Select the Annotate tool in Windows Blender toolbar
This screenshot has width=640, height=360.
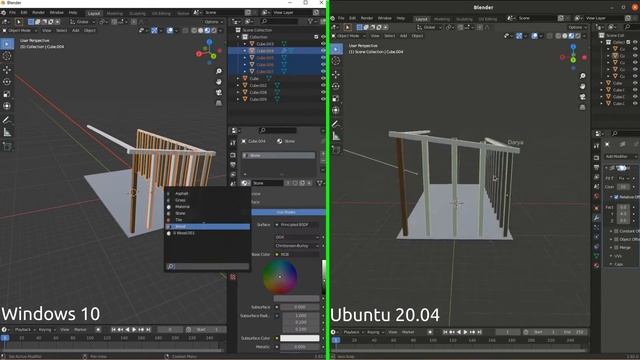point(7,120)
